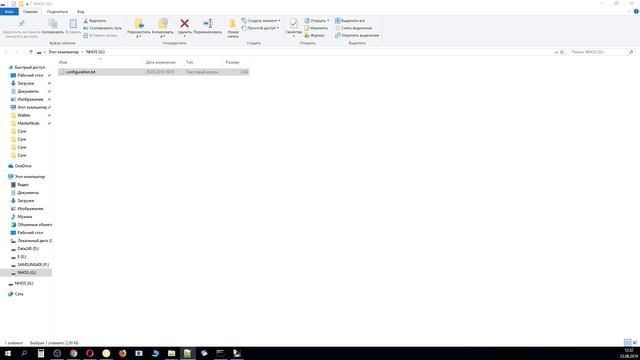Select the configuration.txt file

point(153,72)
